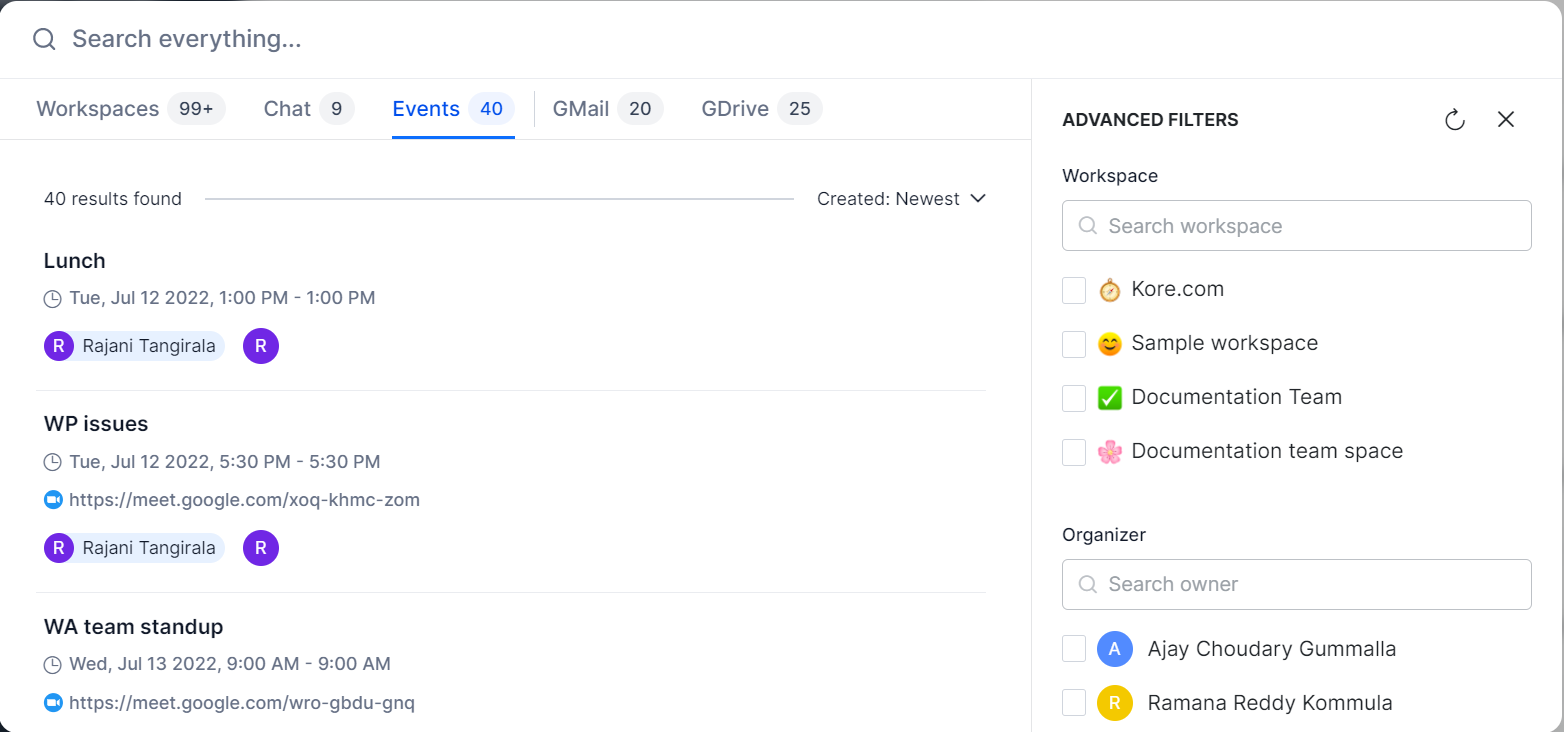The image size is (1564, 732).
Task: Click the clock icon under Lunch event
Action: tap(53, 299)
